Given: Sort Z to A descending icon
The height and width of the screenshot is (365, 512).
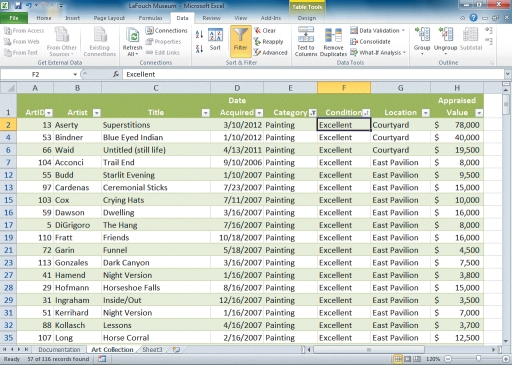Looking at the screenshot, I should tap(199, 49).
